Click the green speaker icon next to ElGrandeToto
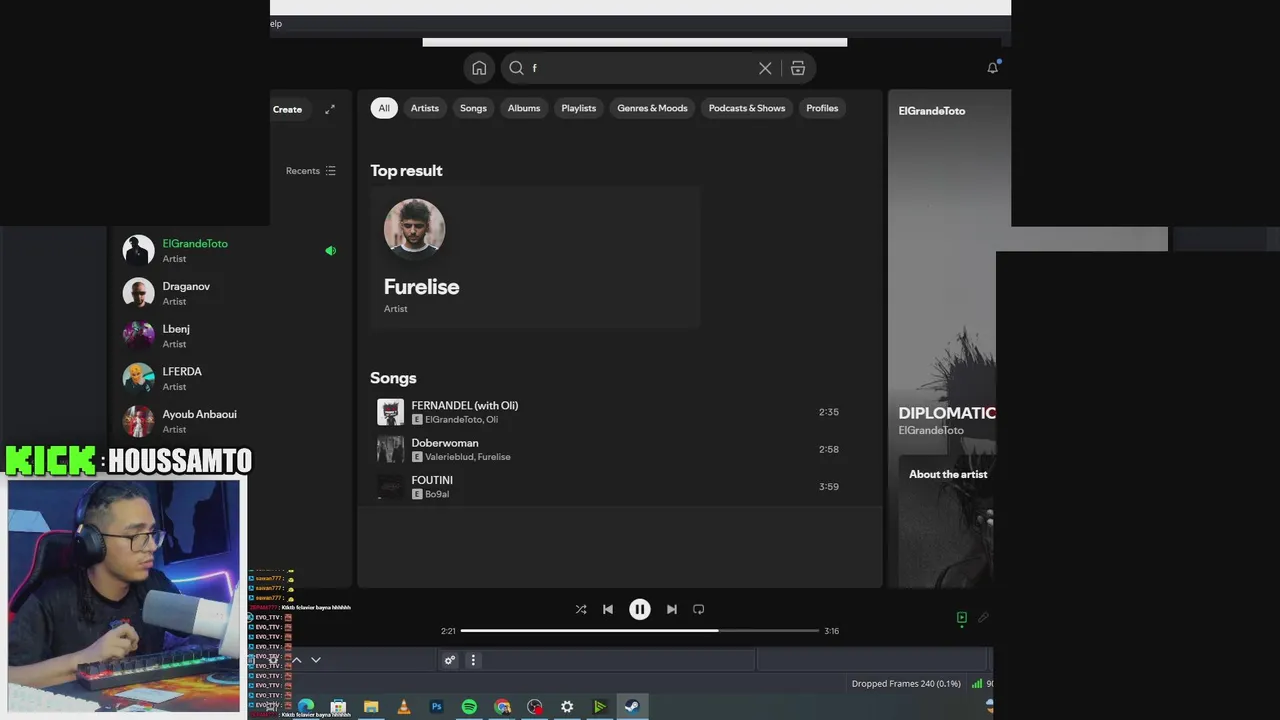The width and height of the screenshot is (1280, 720). [x=330, y=251]
